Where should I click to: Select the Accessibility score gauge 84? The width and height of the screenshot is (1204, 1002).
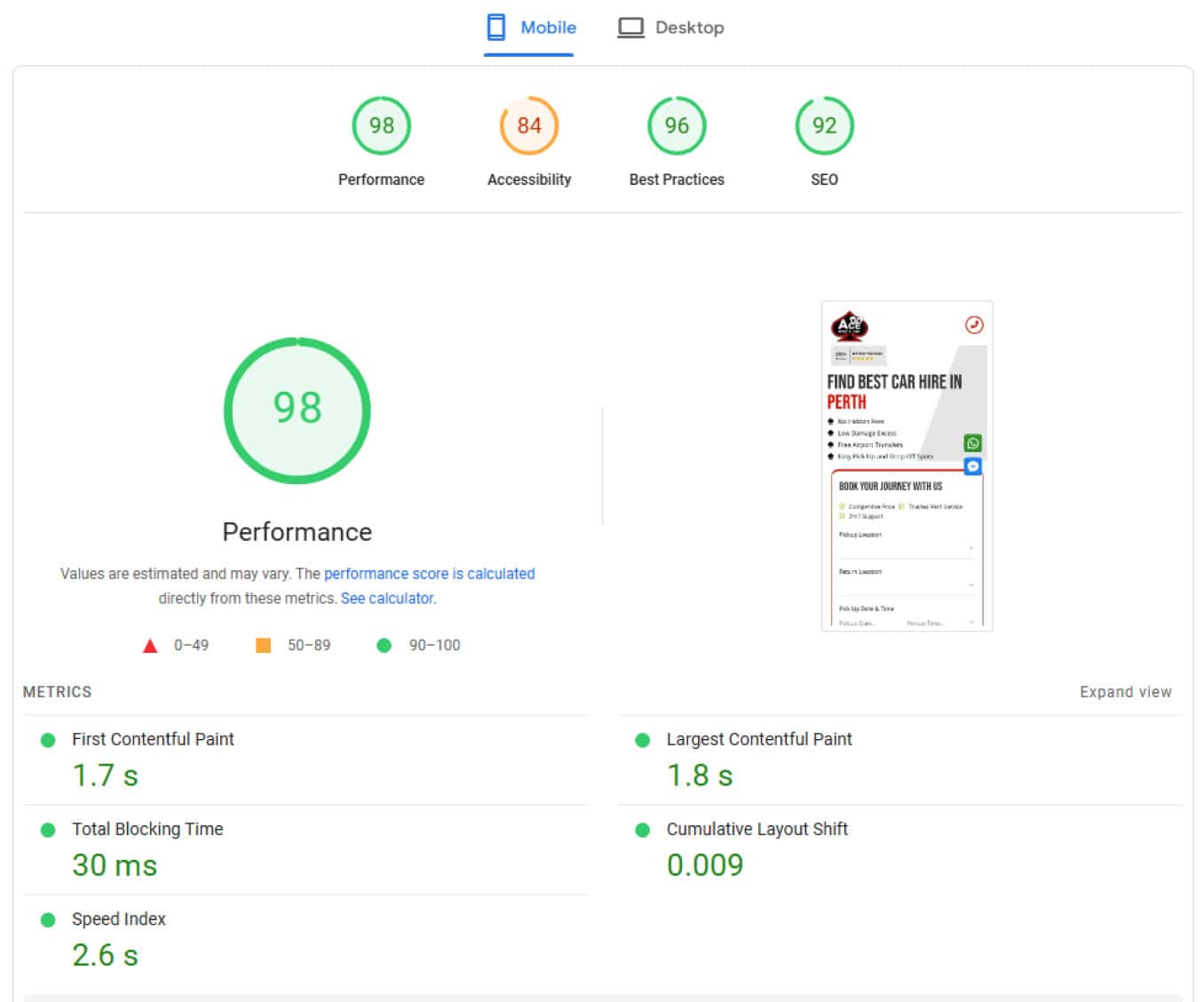529,126
